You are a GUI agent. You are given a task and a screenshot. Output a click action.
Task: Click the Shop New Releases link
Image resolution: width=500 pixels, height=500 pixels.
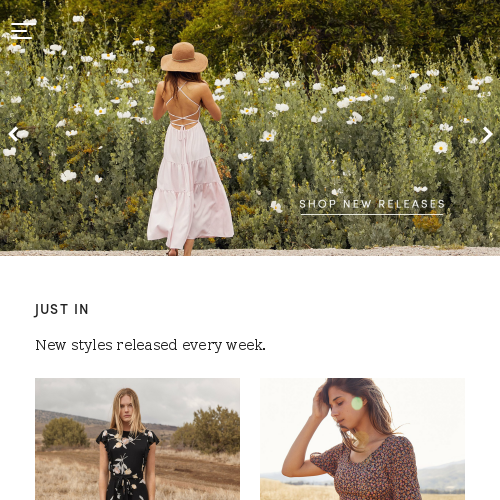(x=372, y=204)
